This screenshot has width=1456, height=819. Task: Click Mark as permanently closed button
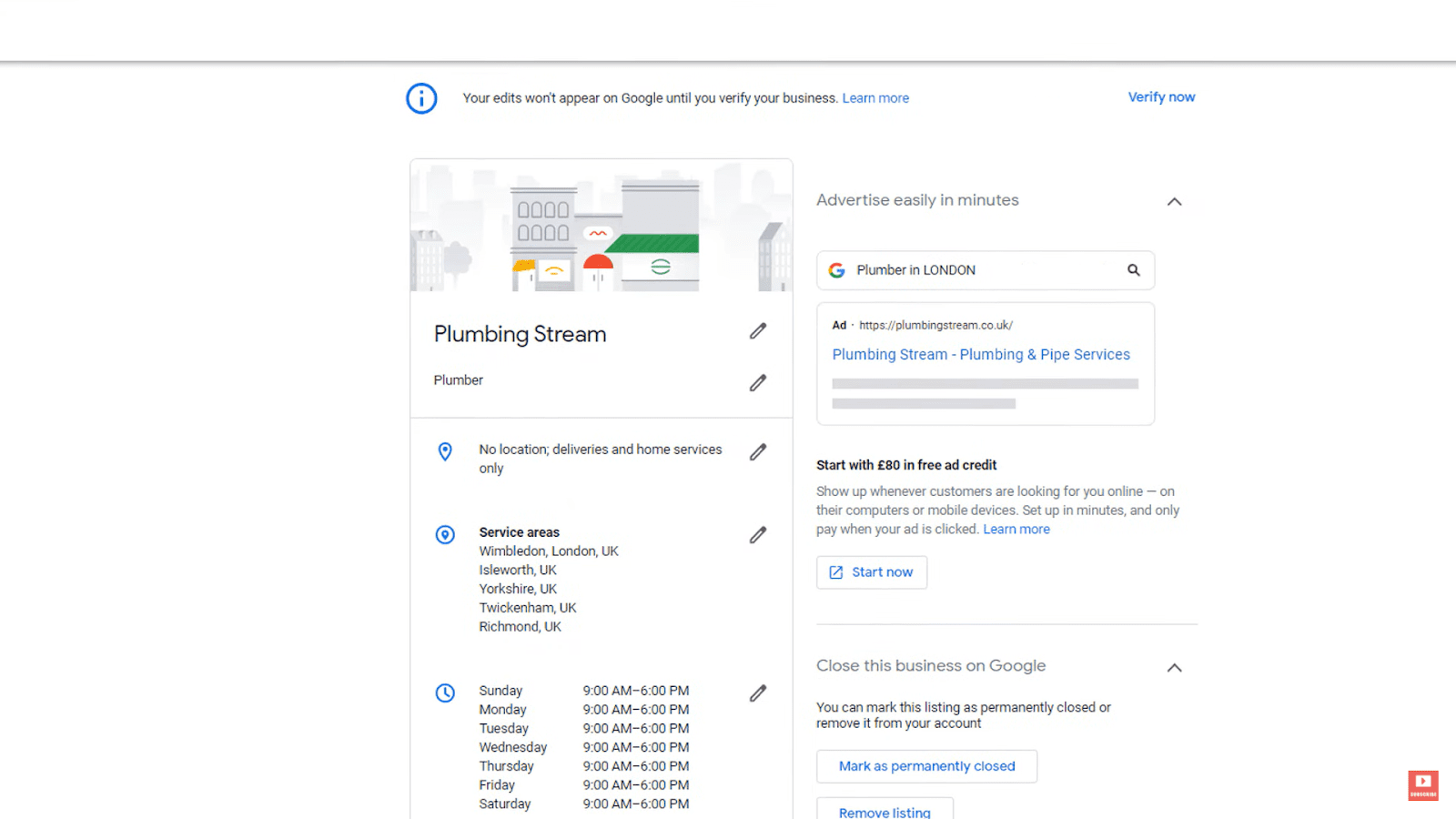tap(926, 766)
